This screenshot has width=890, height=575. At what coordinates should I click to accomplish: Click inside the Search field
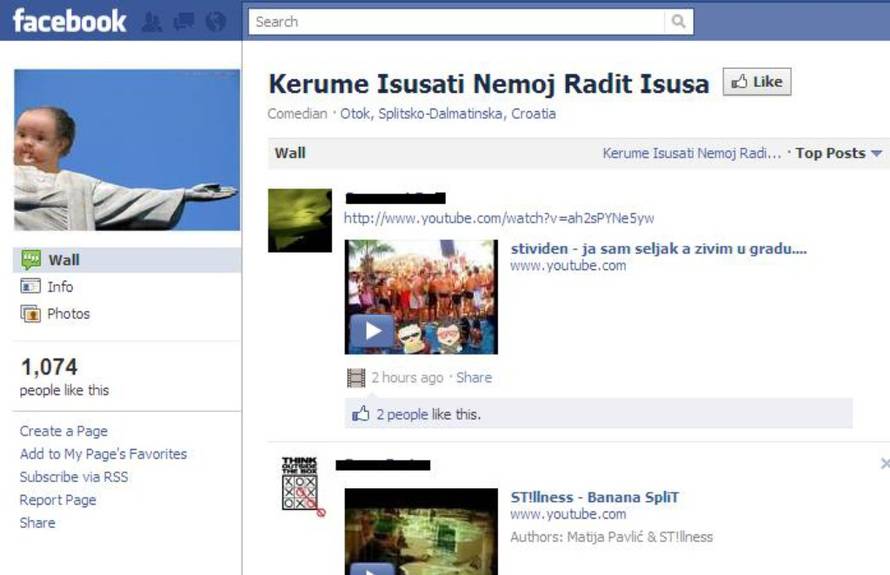click(x=457, y=22)
